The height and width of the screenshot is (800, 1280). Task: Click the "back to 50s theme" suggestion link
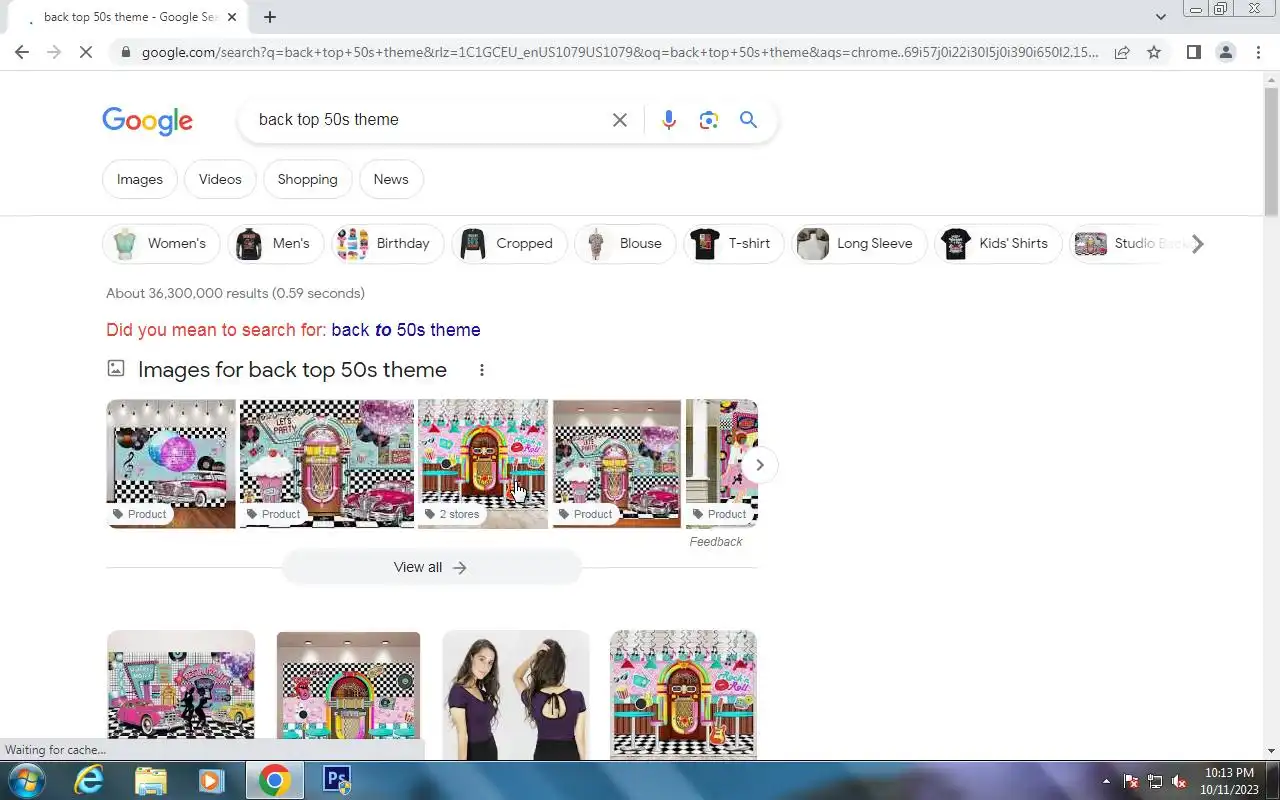click(x=406, y=330)
